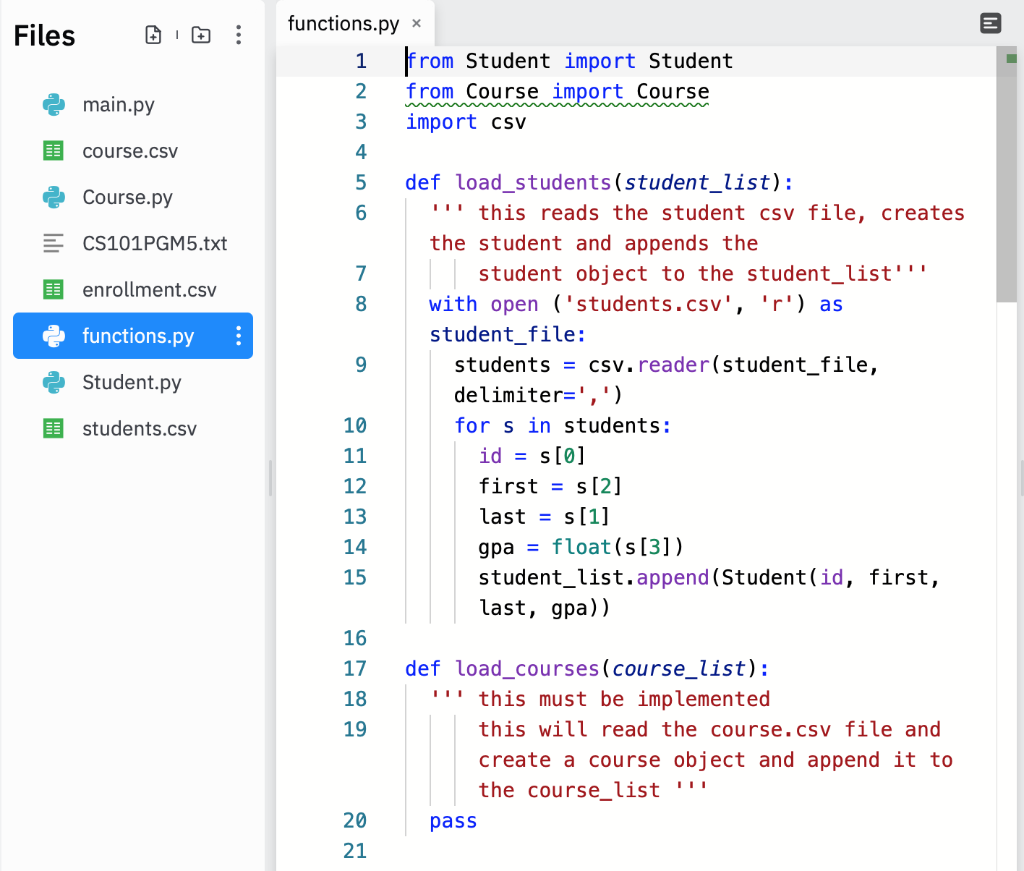Click the Python icon beside Course.py
1024x871 pixels.
51,197
